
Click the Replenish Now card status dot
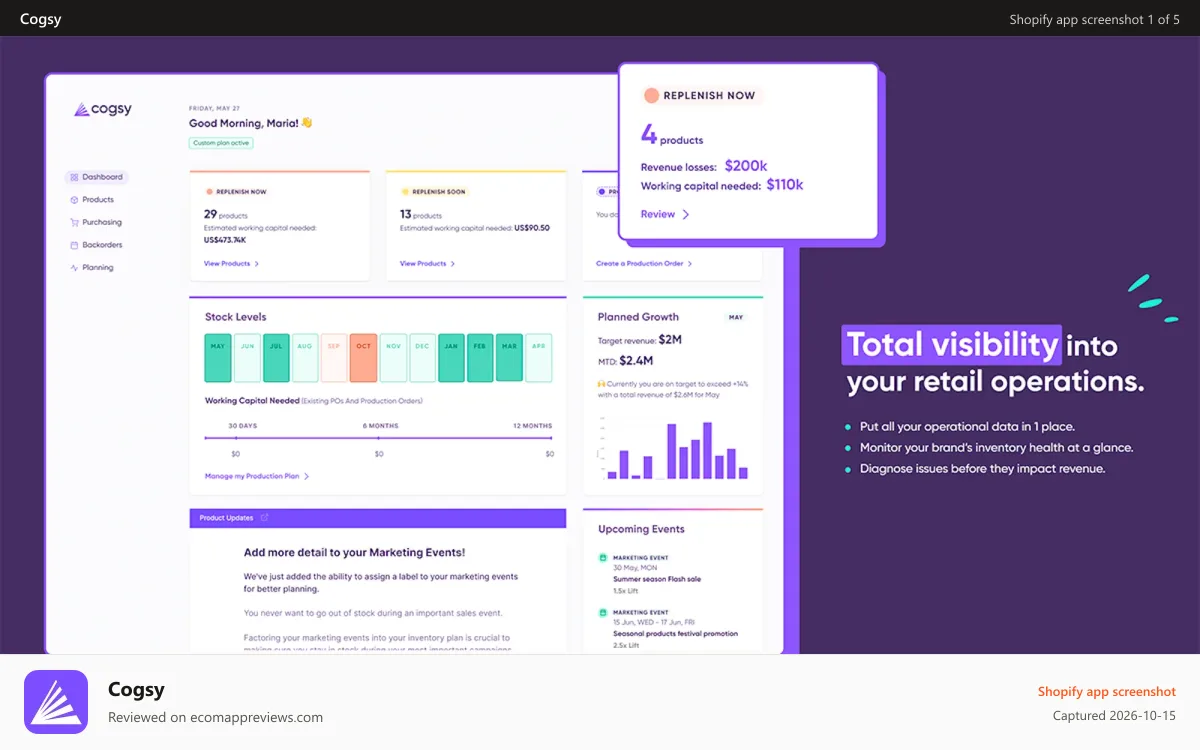209,192
